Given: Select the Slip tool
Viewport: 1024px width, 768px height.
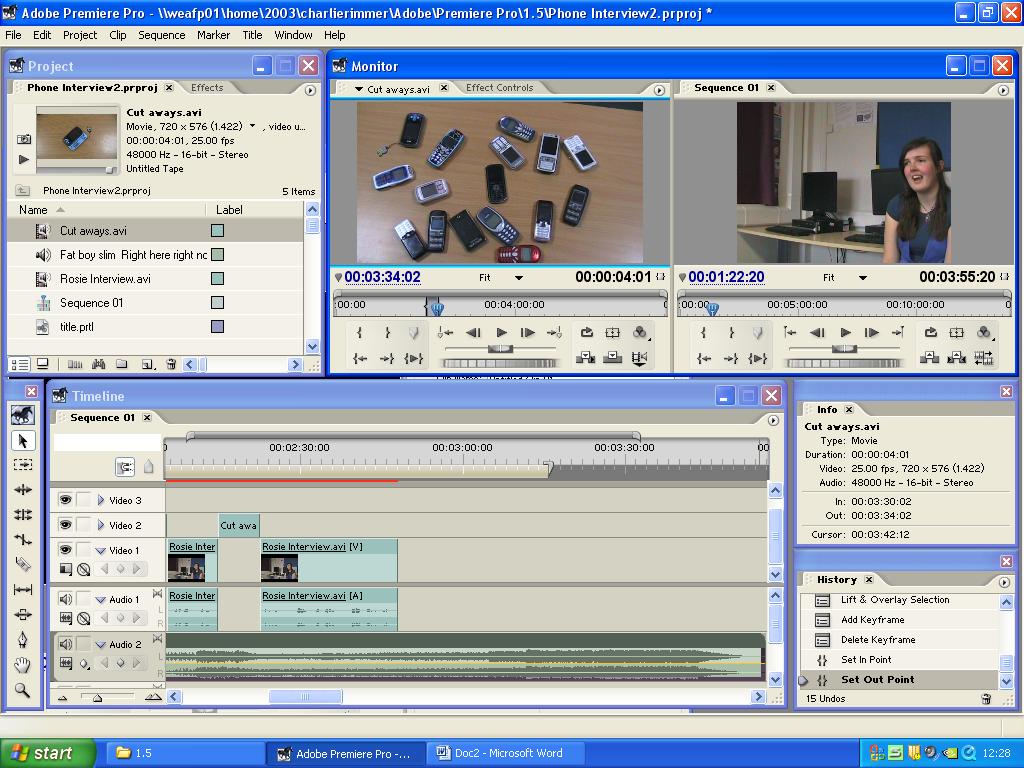Looking at the screenshot, I should click(23, 590).
